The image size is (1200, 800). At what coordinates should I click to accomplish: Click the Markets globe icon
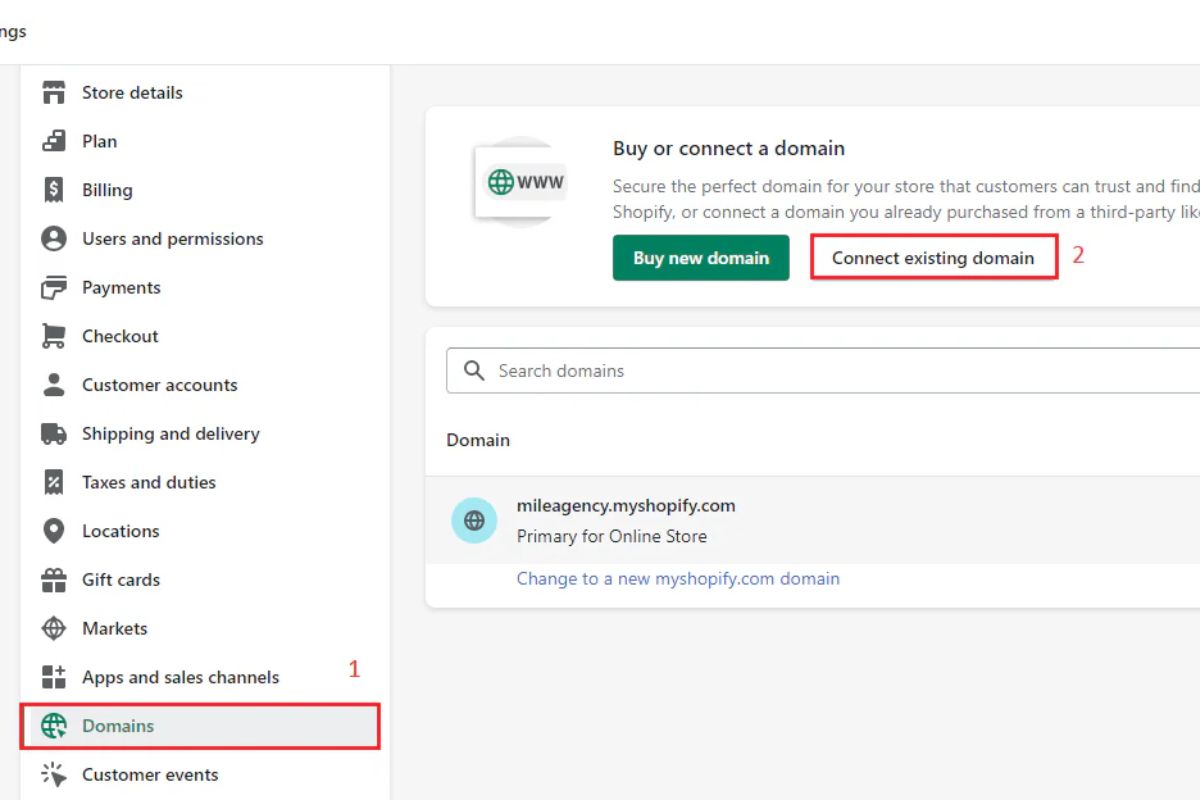pyautogui.click(x=54, y=629)
